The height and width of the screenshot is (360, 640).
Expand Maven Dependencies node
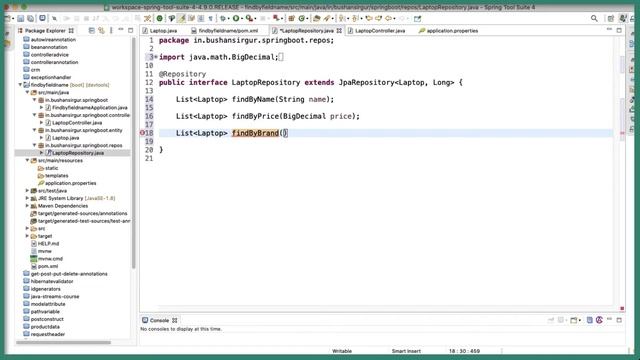pyautogui.click(x=27, y=206)
